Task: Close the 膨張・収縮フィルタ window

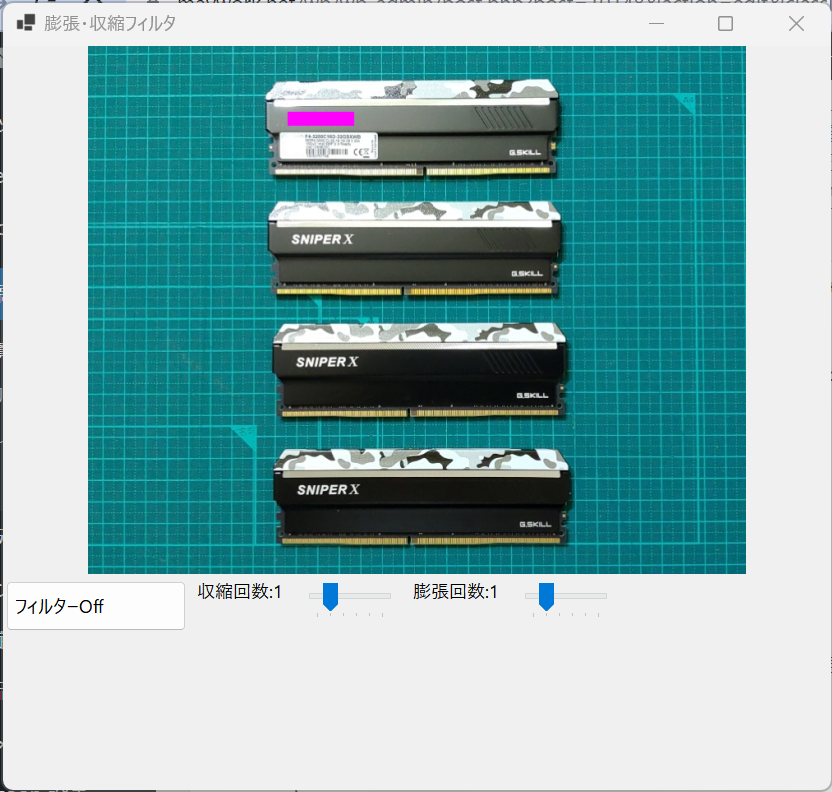Action: pyautogui.click(x=796, y=23)
